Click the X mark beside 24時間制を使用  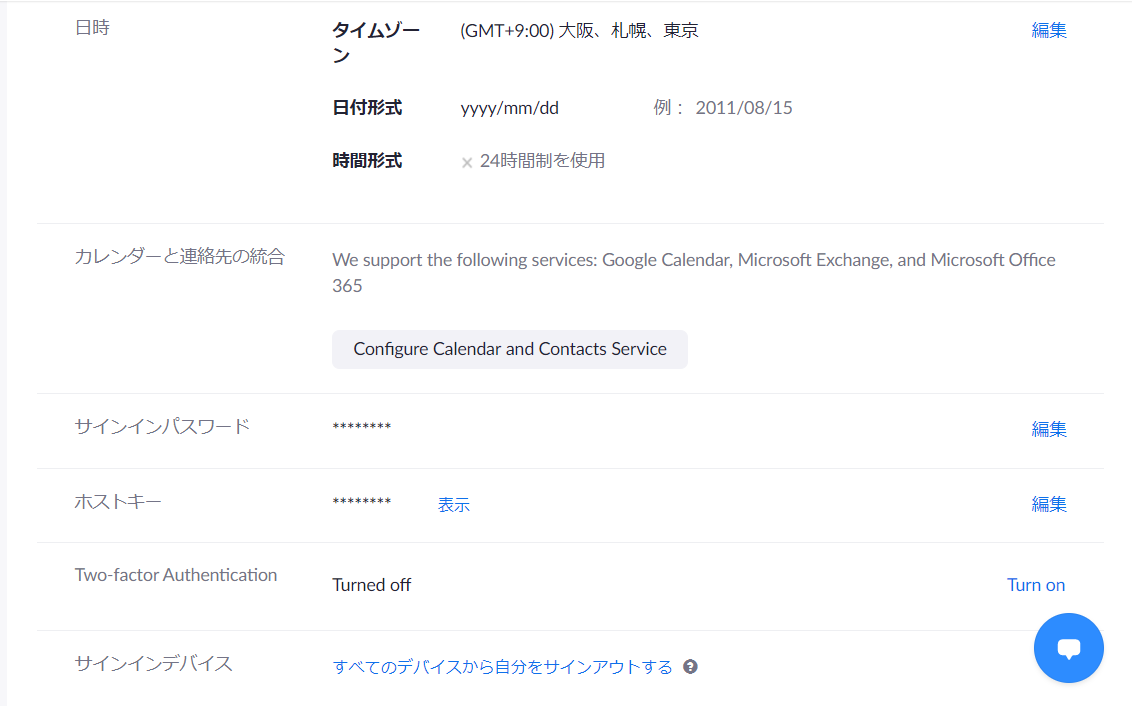(467, 162)
